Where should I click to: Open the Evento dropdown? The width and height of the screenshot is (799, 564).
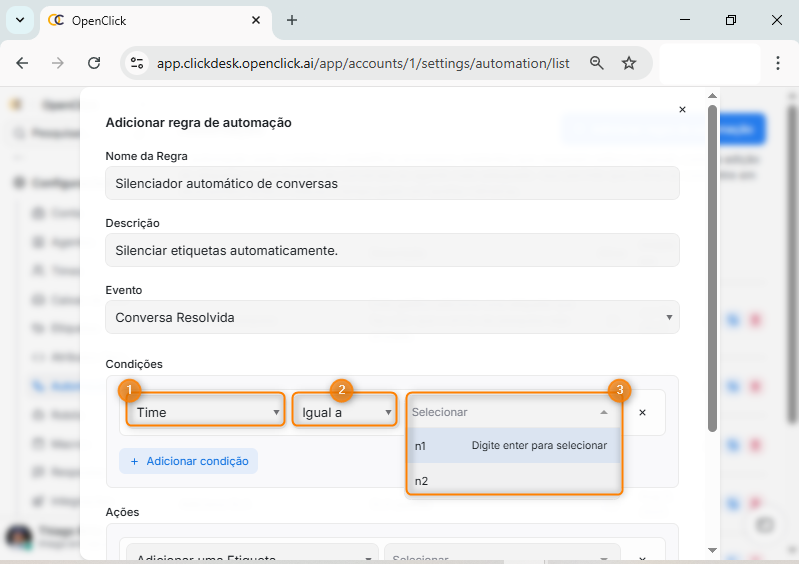tap(392, 317)
